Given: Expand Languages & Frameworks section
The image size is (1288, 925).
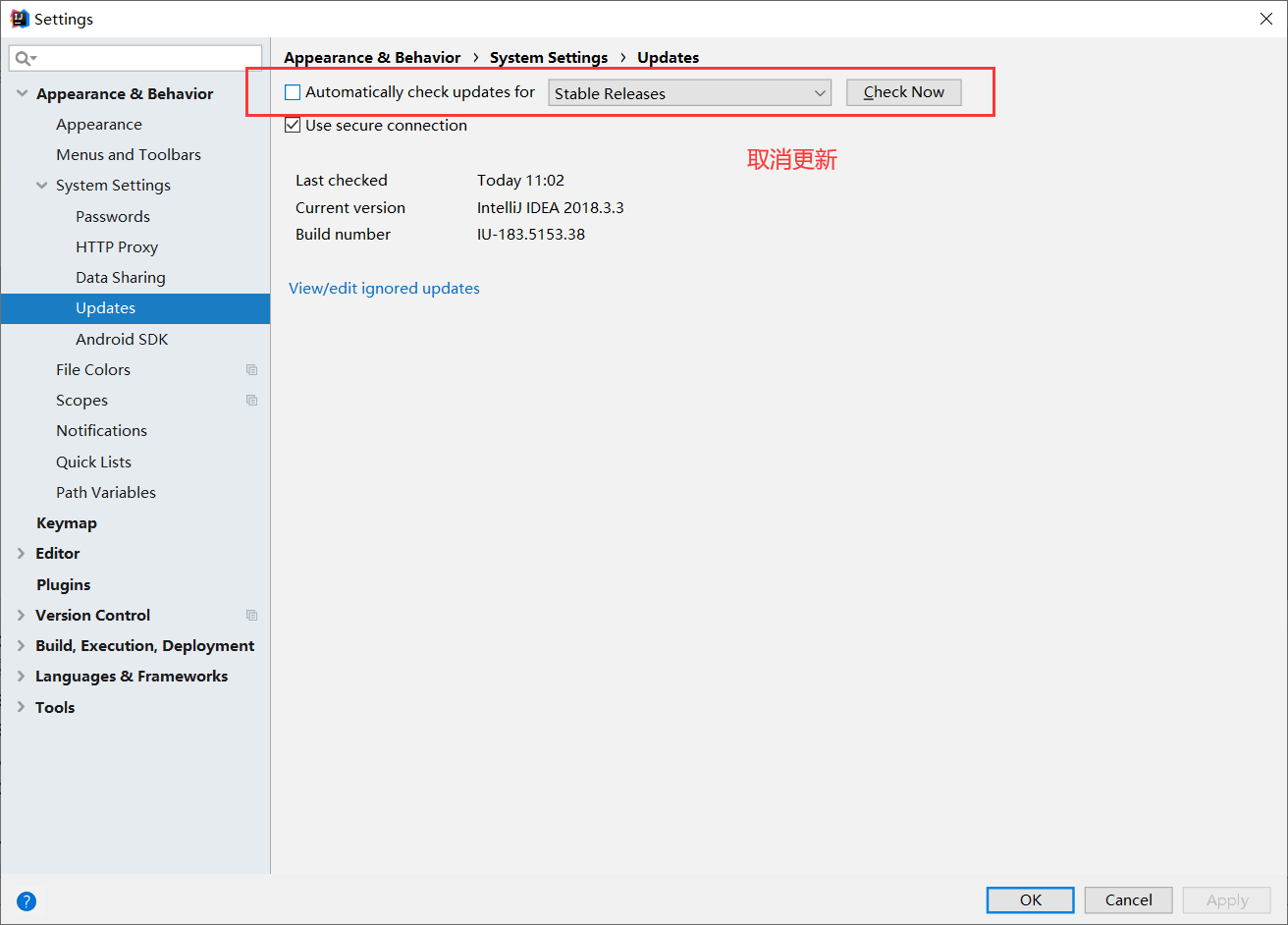Looking at the screenshot, I should (x=22, y=677).
